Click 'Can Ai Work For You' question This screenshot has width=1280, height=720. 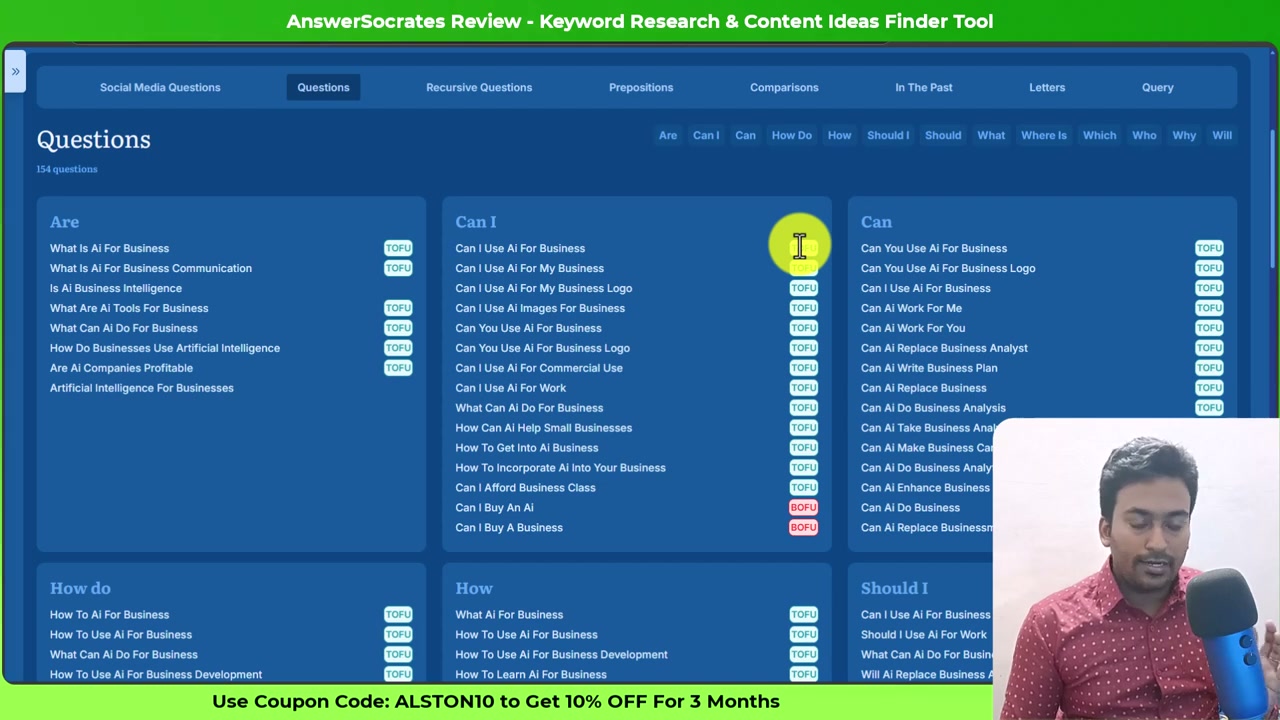coord(913,328)
